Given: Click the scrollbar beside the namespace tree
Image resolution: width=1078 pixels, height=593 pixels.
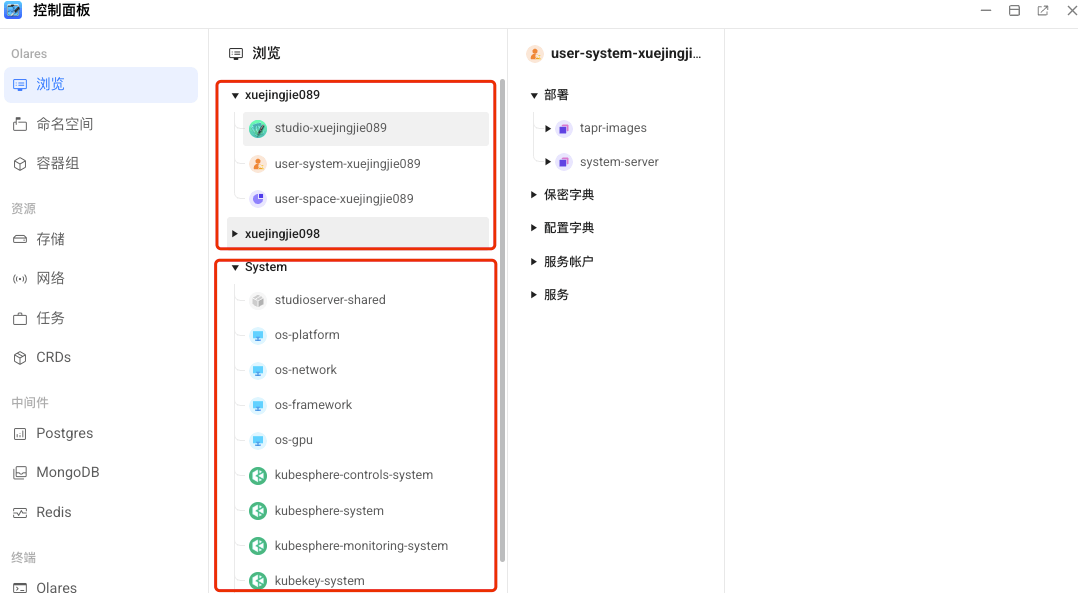Looking at the screenshot, I should (503, 300).
